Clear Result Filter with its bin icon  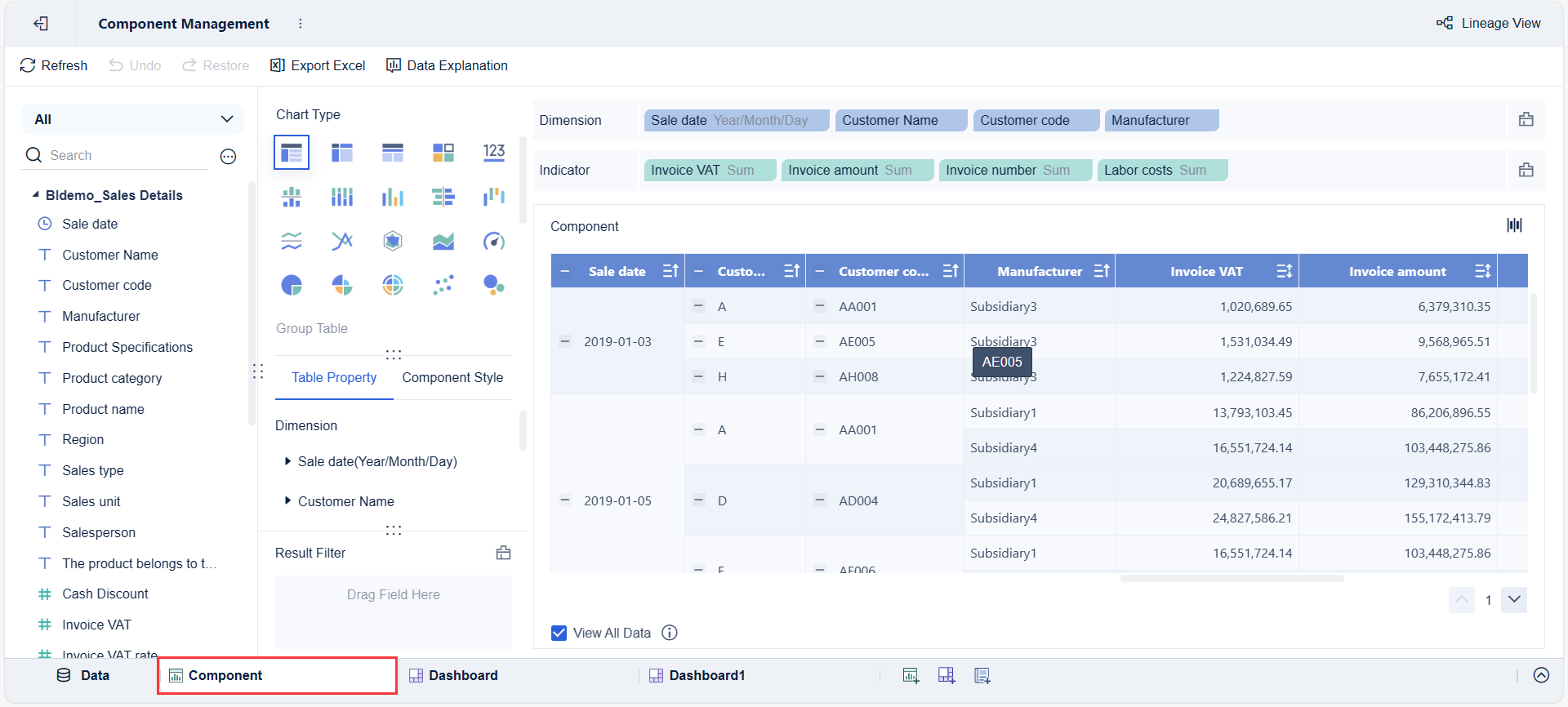503,553
